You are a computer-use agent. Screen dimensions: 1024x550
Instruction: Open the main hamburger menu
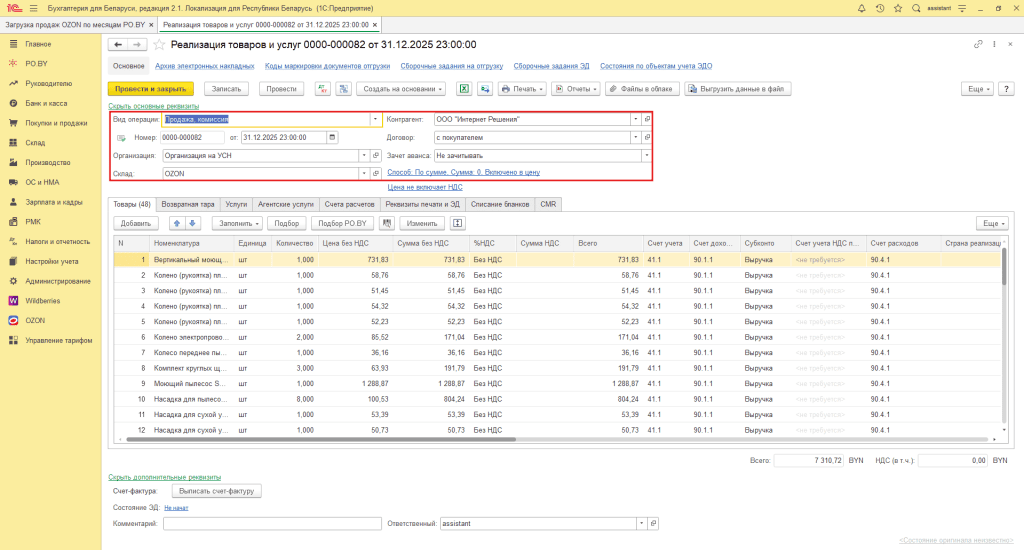coord(33,8)
